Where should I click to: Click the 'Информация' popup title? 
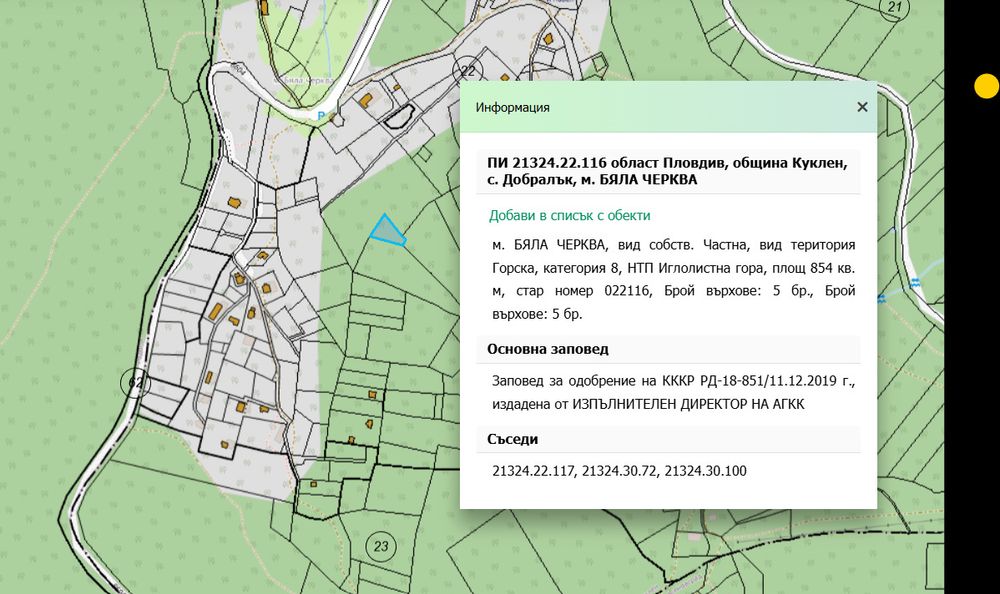coord(513,107)
